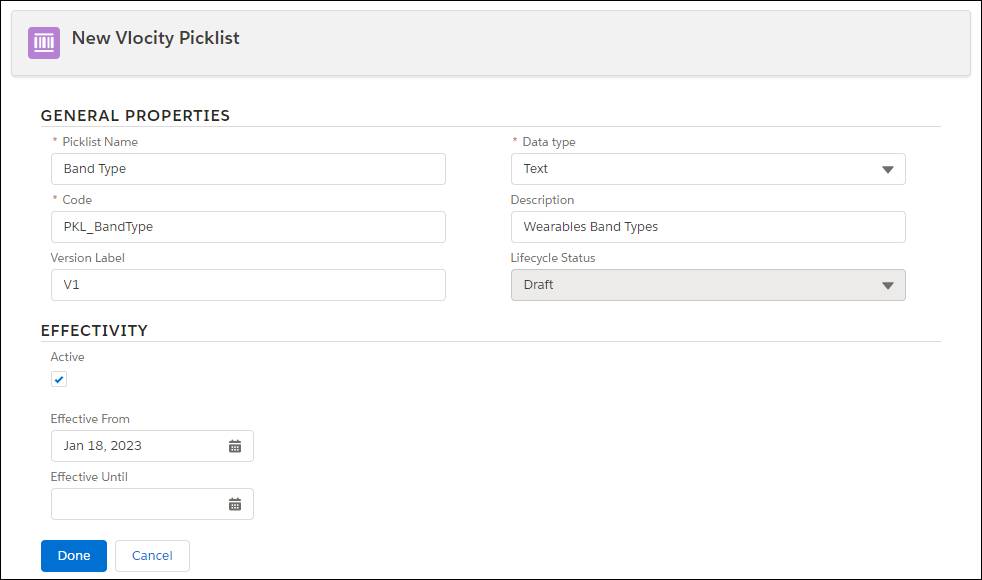Click into the Picklist Name field
The width and height of the screenshot is (982, 580).
click(248, 169)
